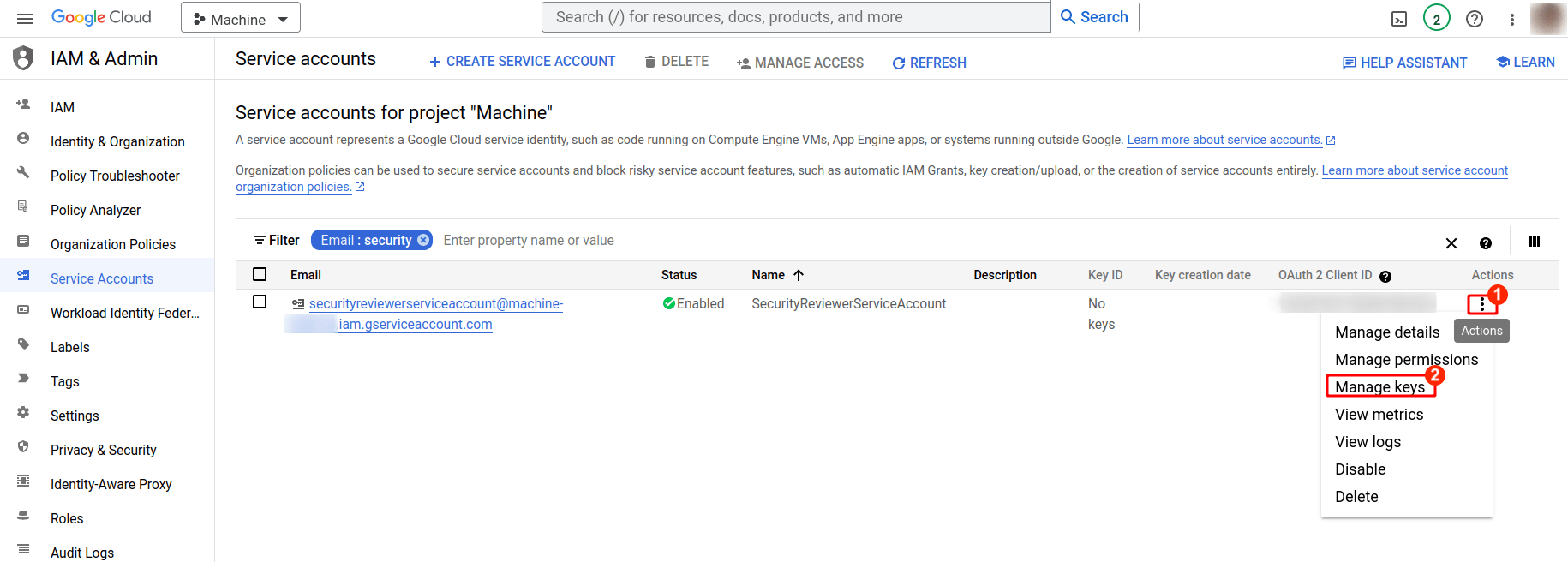Select Service Accounts in sidebar
The height and width of the screenshot is (562, 1568).
pyautogui.click(x=102, y=278)
